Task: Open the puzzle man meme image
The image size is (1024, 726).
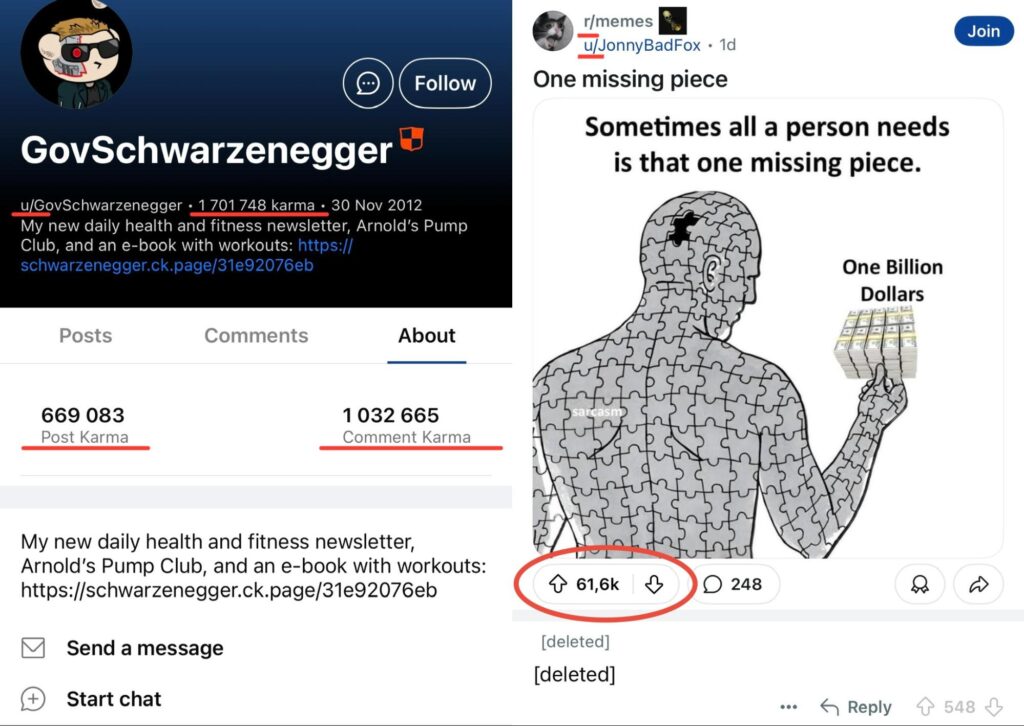Action: click(x=768, y=328)
